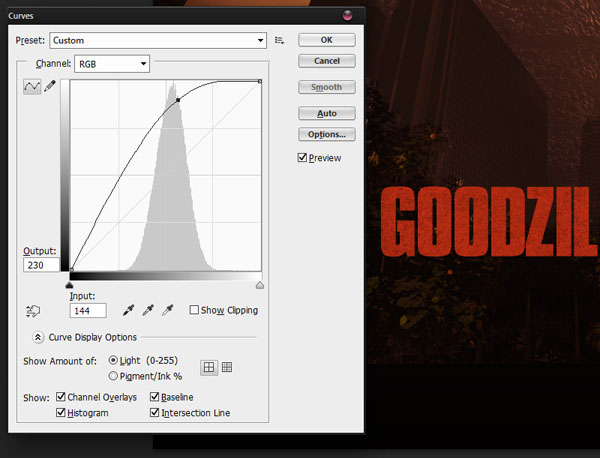Select the edit points curve tool
600x458 pixels.
32,86
